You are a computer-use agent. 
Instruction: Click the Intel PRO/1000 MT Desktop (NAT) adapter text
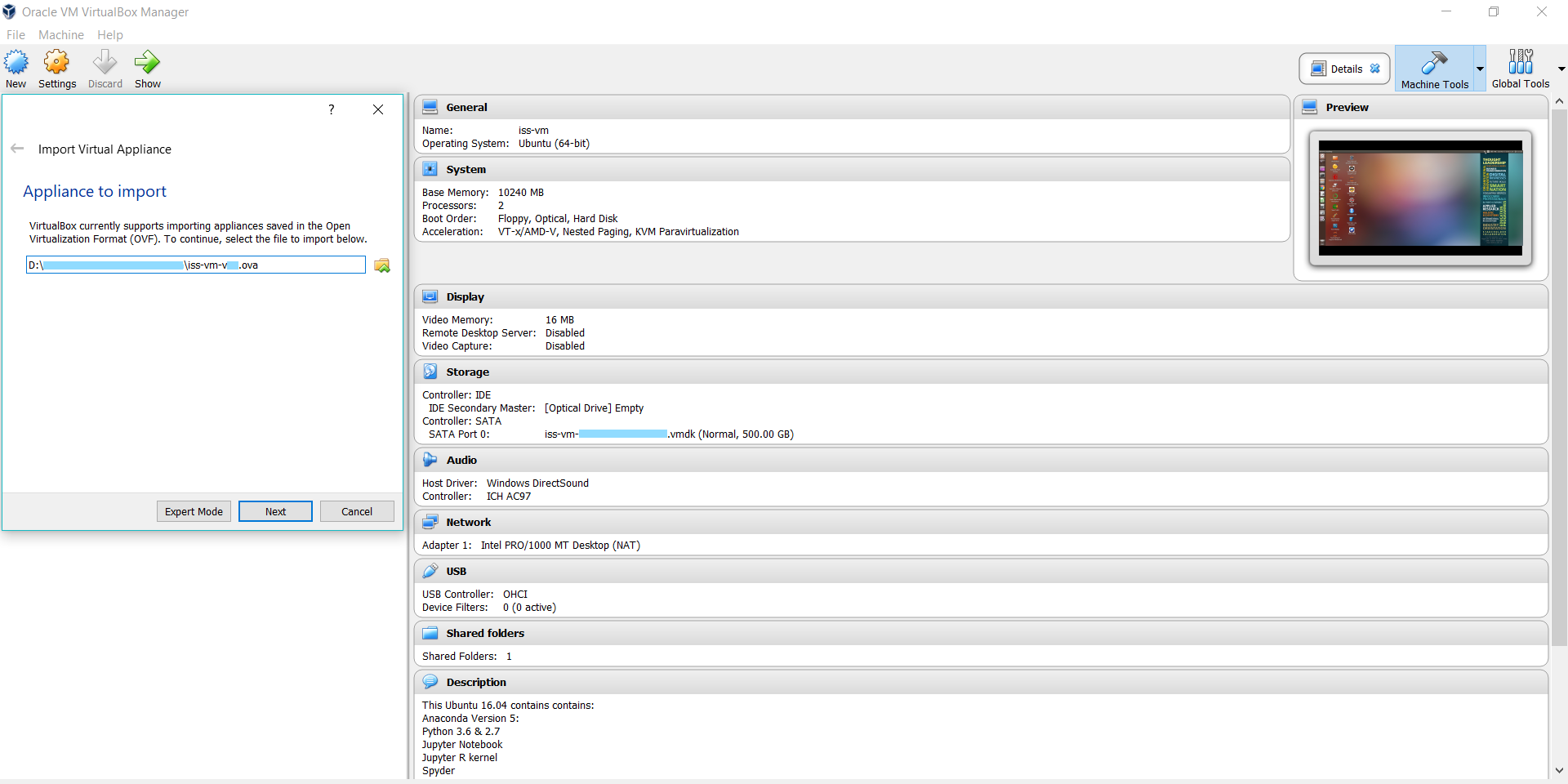pos(560,546)
